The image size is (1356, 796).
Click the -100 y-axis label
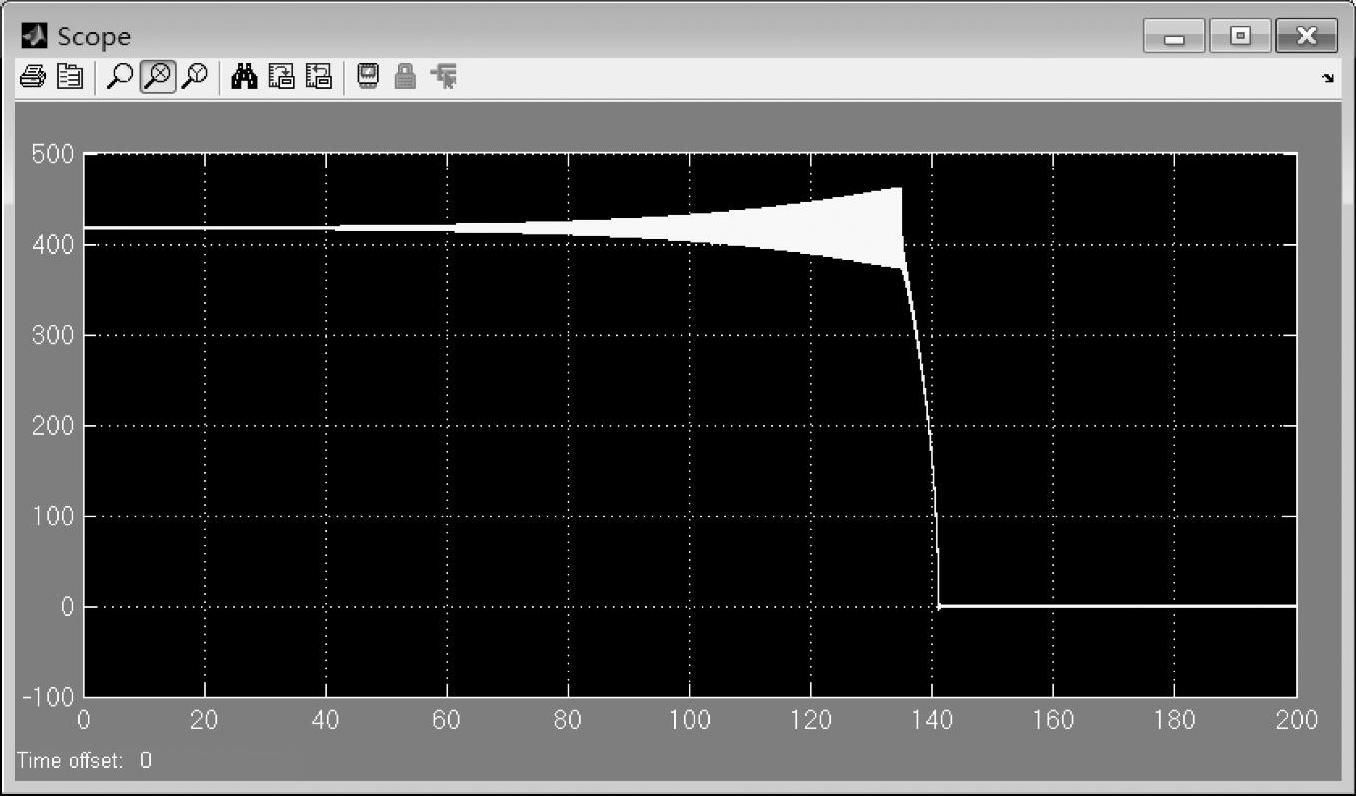(50, 697)
